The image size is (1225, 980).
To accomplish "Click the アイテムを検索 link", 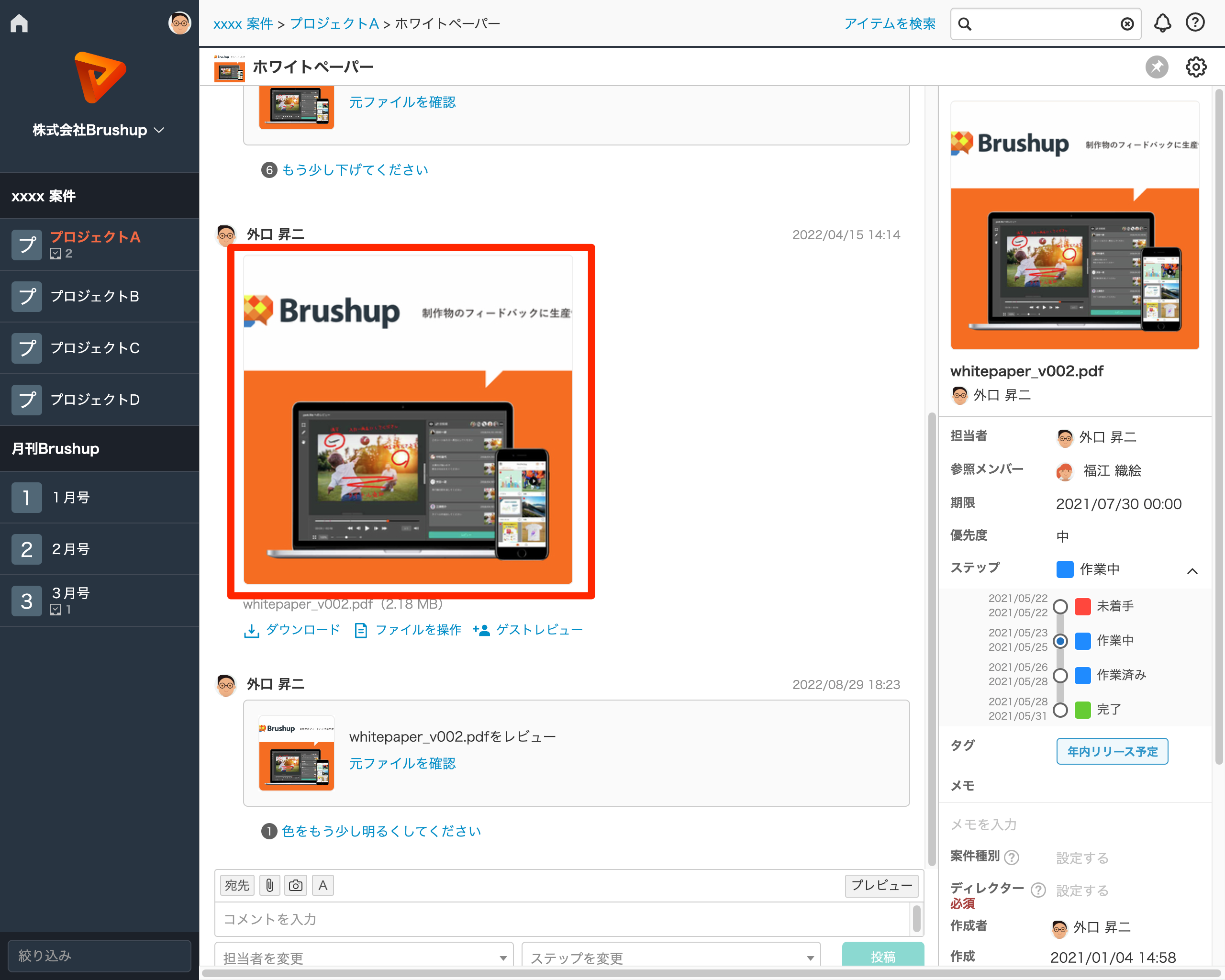I will point(889,24).
